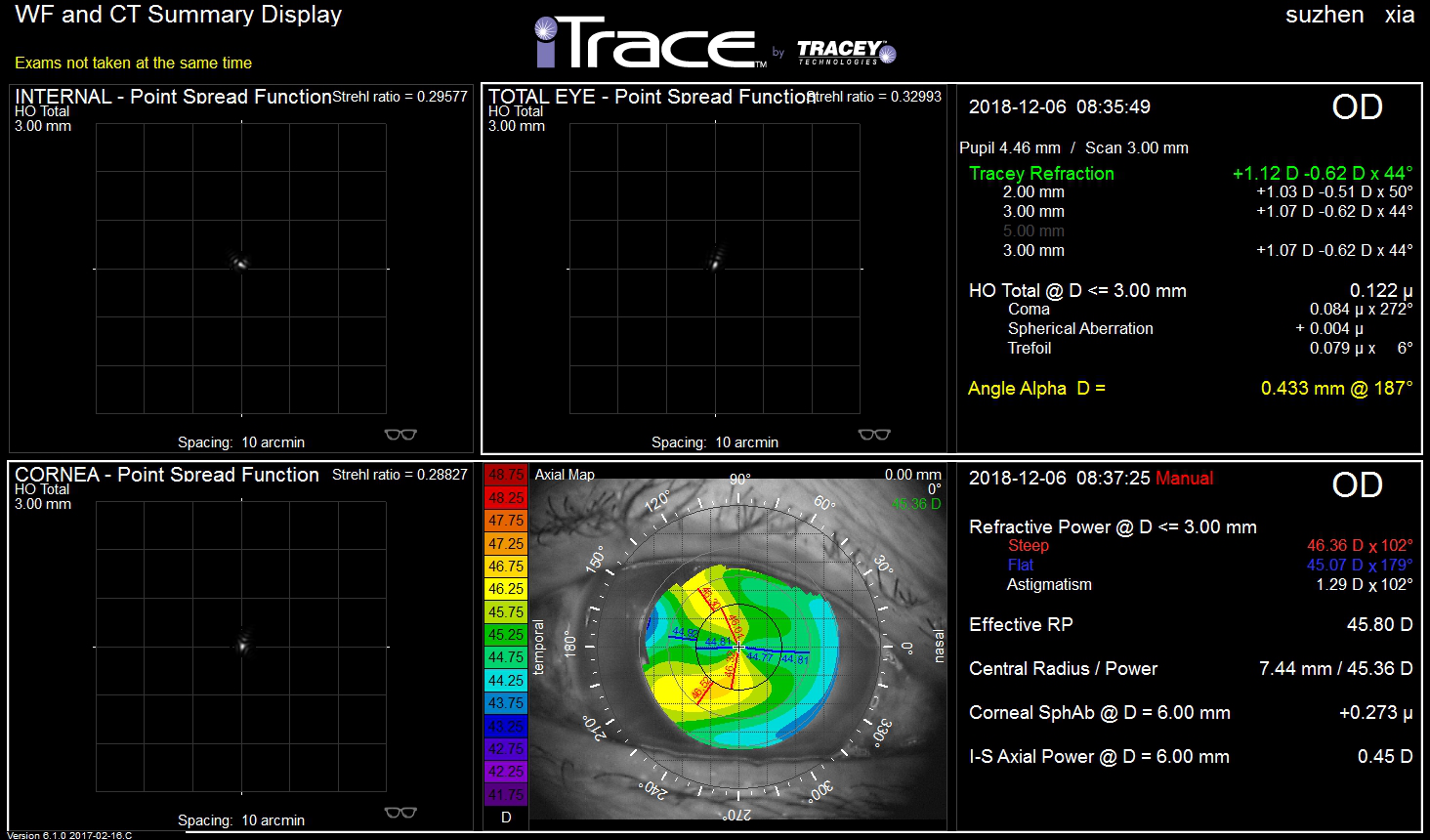Select the 48.75 red color scale cell
Viewport: 1430px width, 840px height.
pos(506,475)
